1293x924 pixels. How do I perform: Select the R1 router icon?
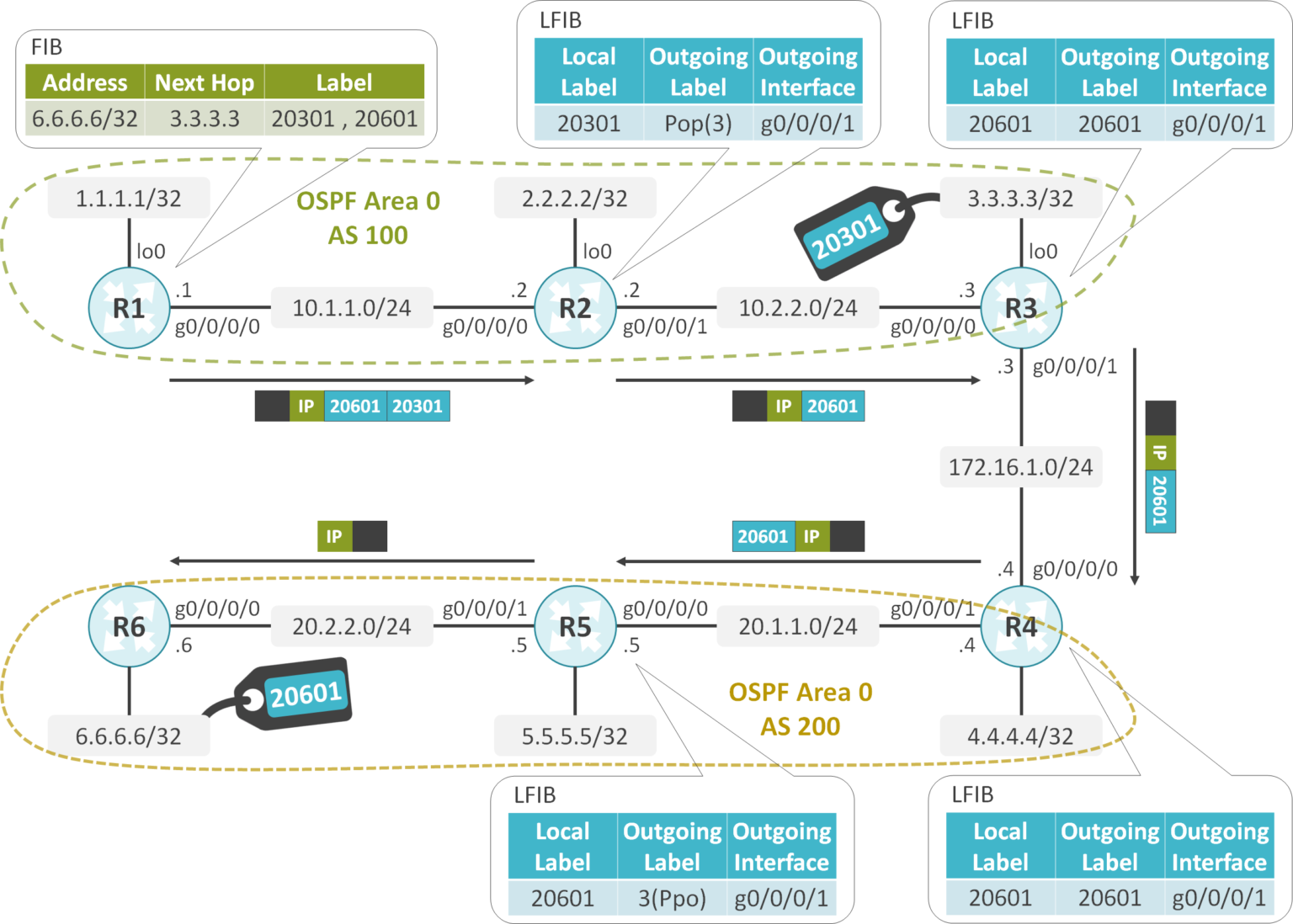pos(129,308)
